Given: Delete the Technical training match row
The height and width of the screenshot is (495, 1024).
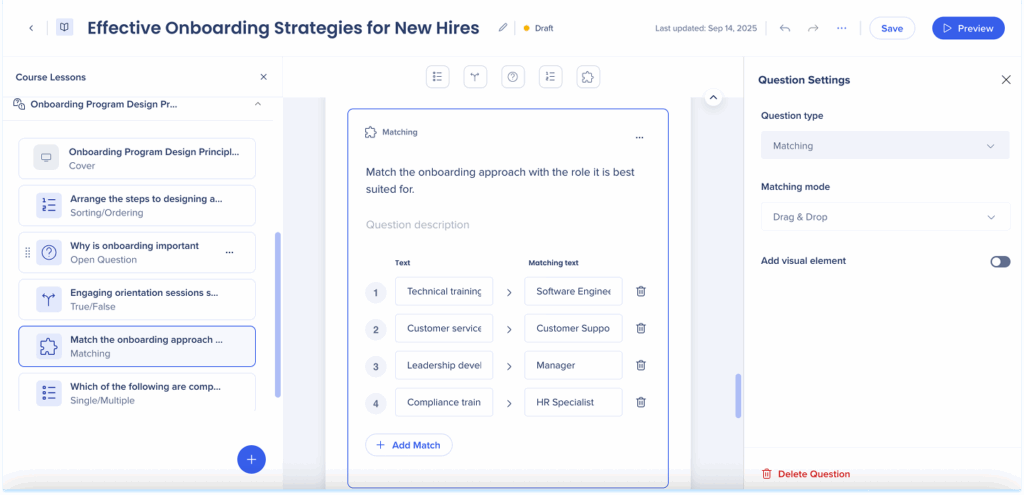Looking at the screenshot, I should tap(641, 291).
